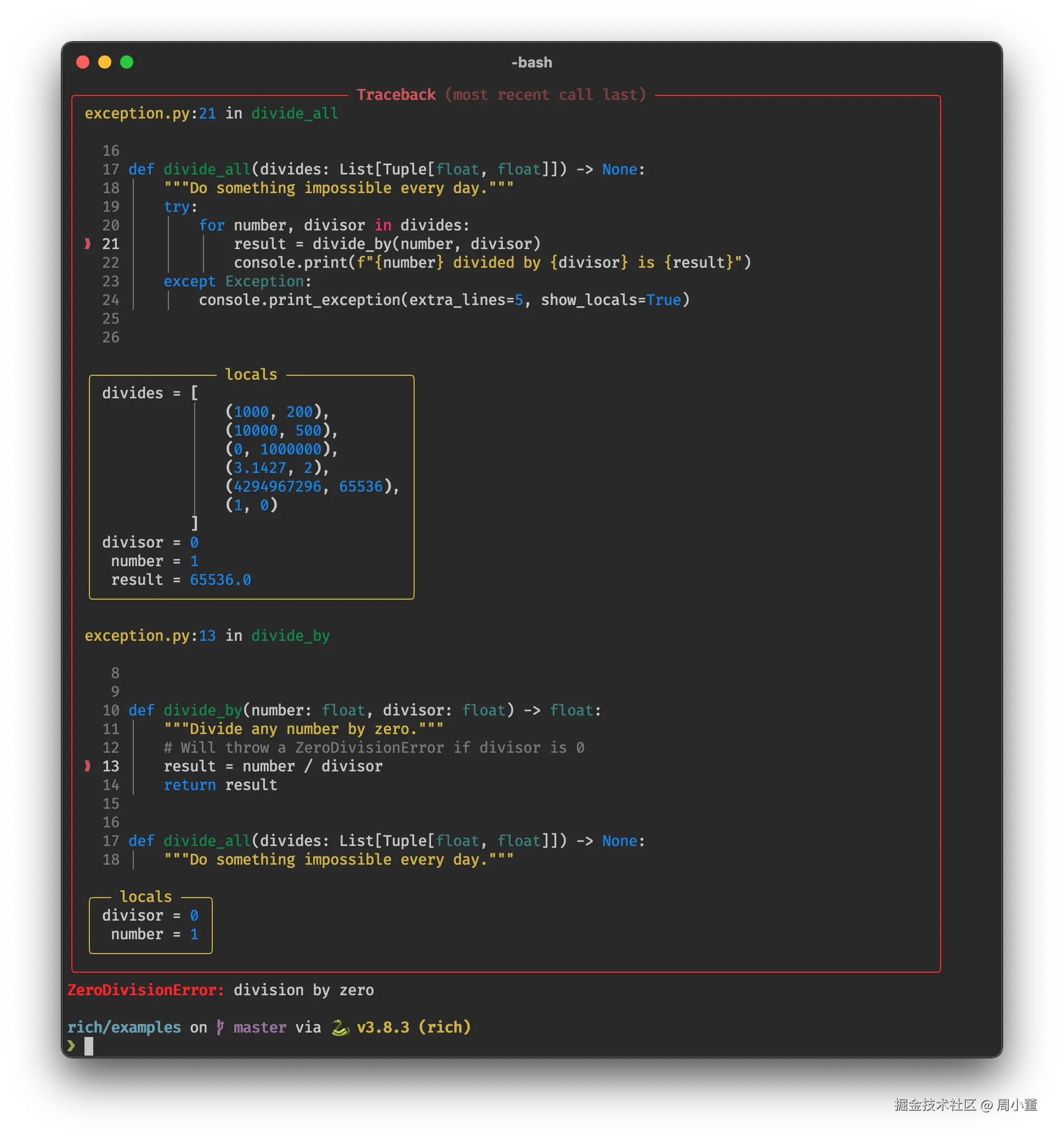Click the red close window button
This screenshot has height=1139, width=1064.
[x=82, y=62]
